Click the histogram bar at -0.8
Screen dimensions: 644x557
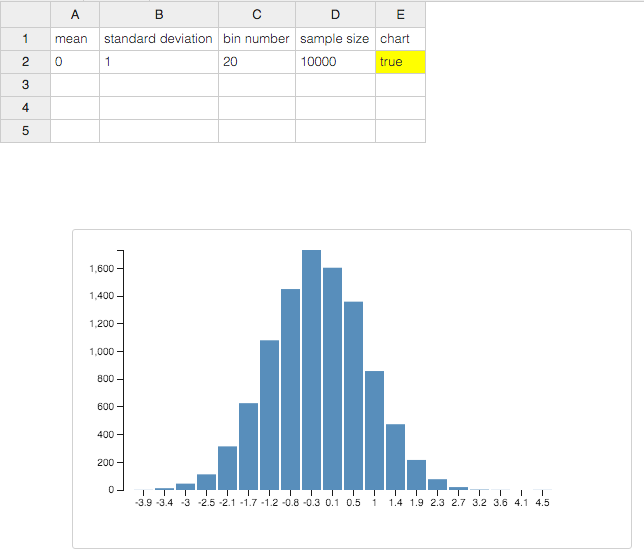pos(290,389)
